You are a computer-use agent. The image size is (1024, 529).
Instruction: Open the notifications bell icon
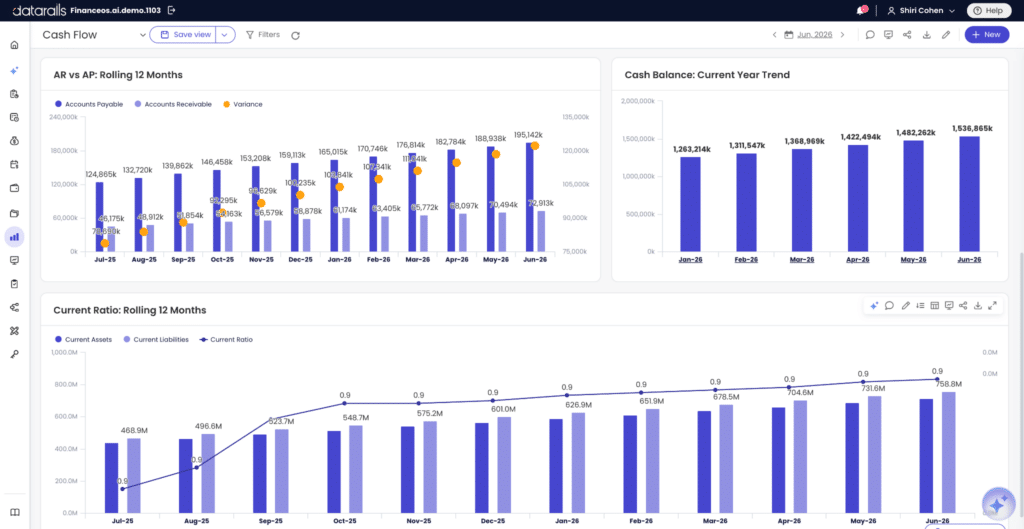[862, 10]
